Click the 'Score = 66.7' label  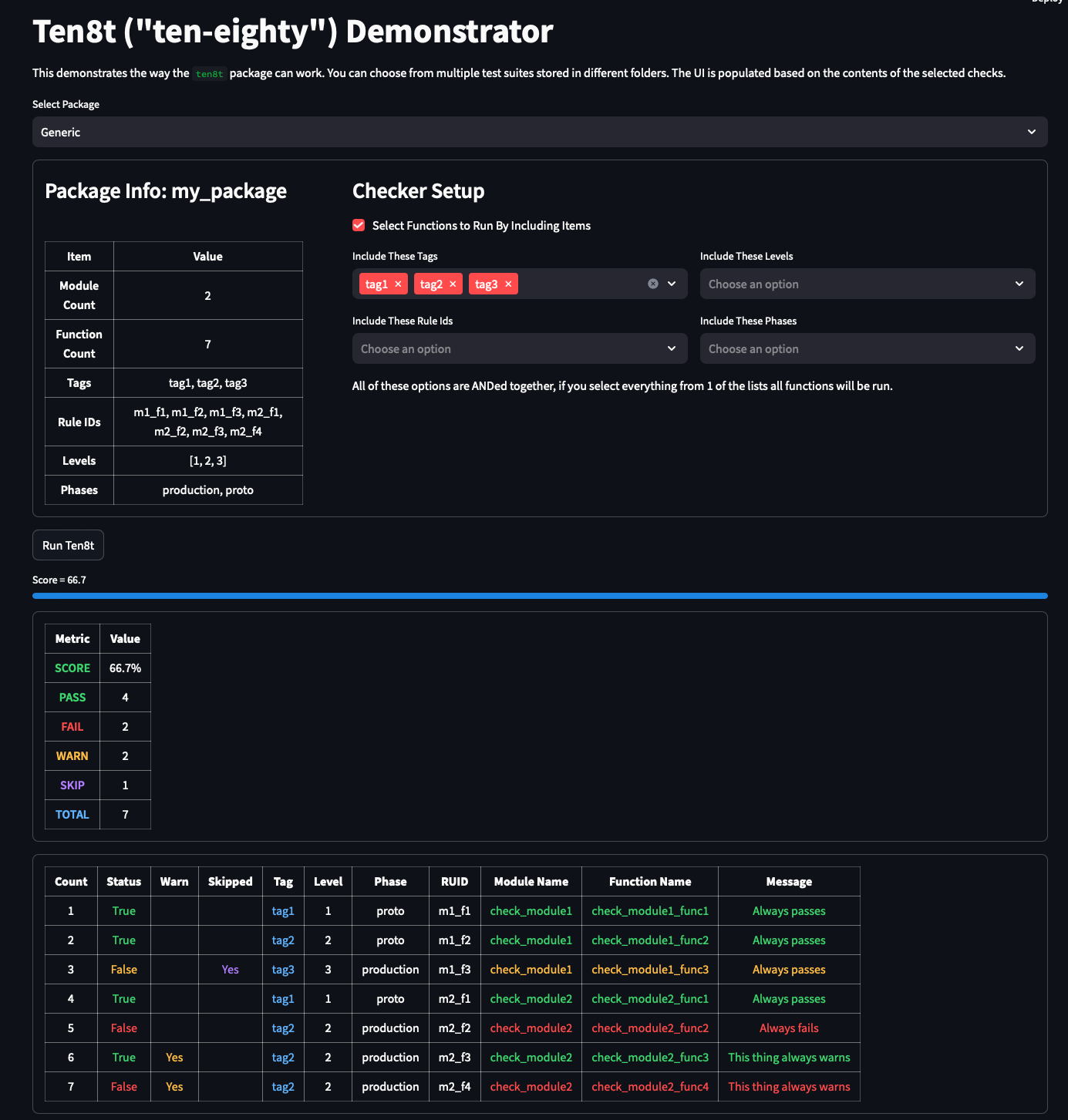[59, 580]
